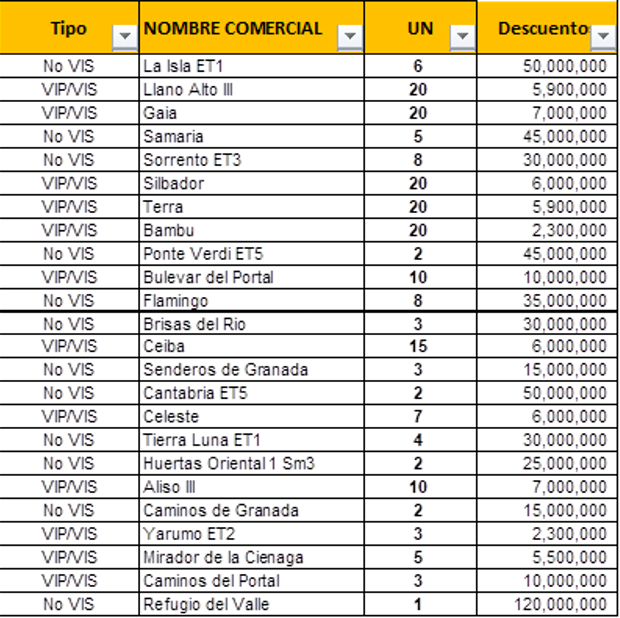Select the Refugio del Valle cell
The height and width of the screenshot is (618, 620).
click(x=251, y=605)
